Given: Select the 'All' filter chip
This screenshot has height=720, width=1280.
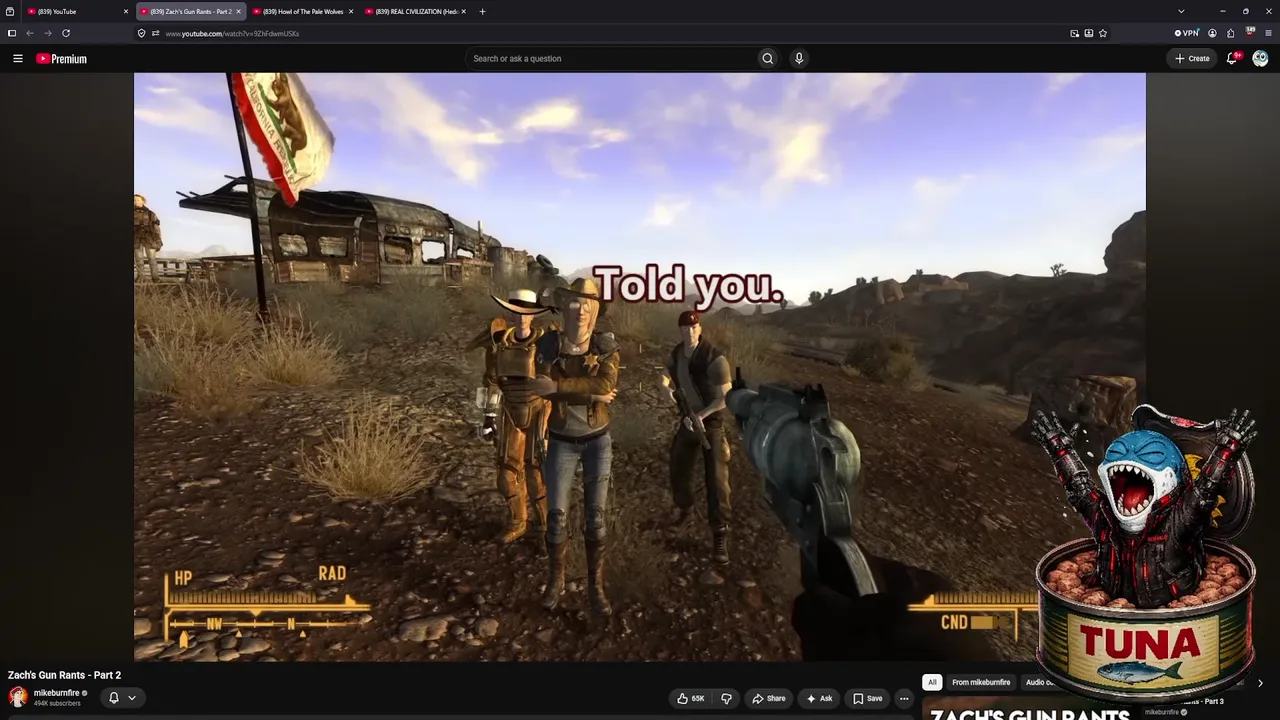Looking at the screenshot, I should [x=932, y=682].
